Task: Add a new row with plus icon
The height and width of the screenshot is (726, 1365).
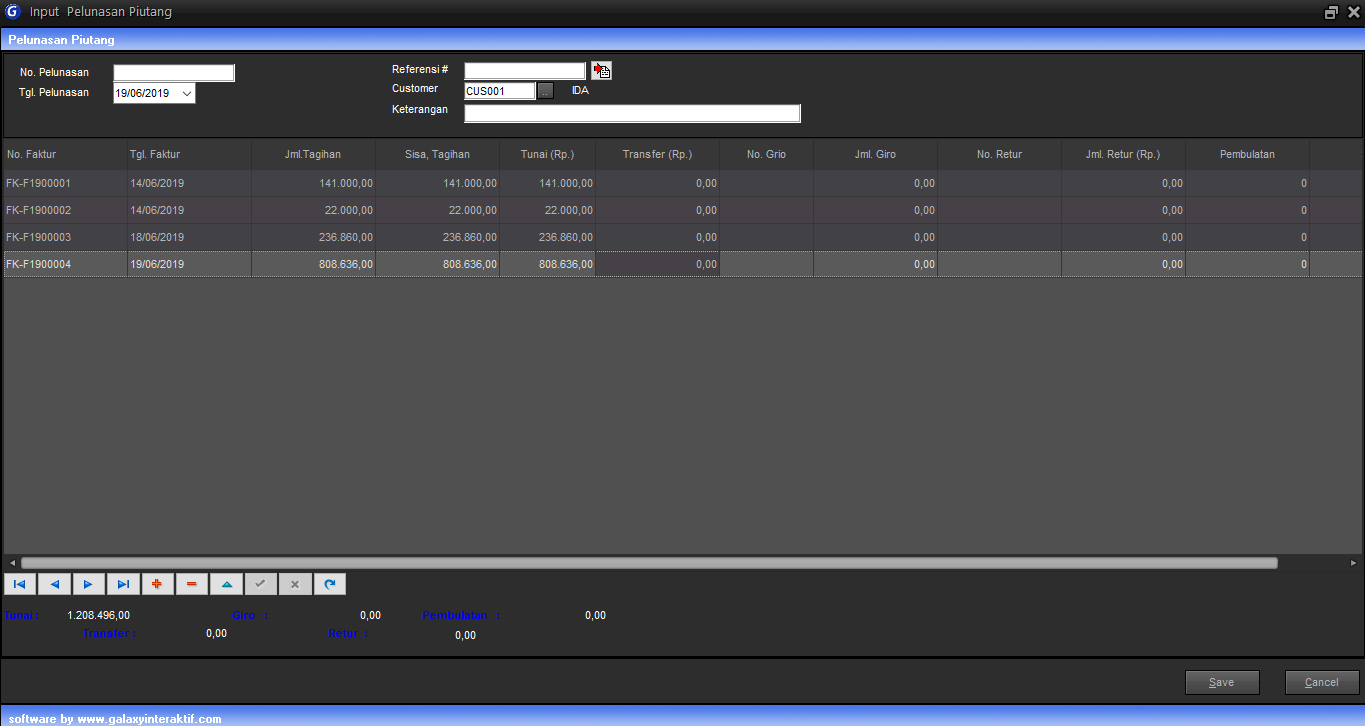Action: (157, 584)
